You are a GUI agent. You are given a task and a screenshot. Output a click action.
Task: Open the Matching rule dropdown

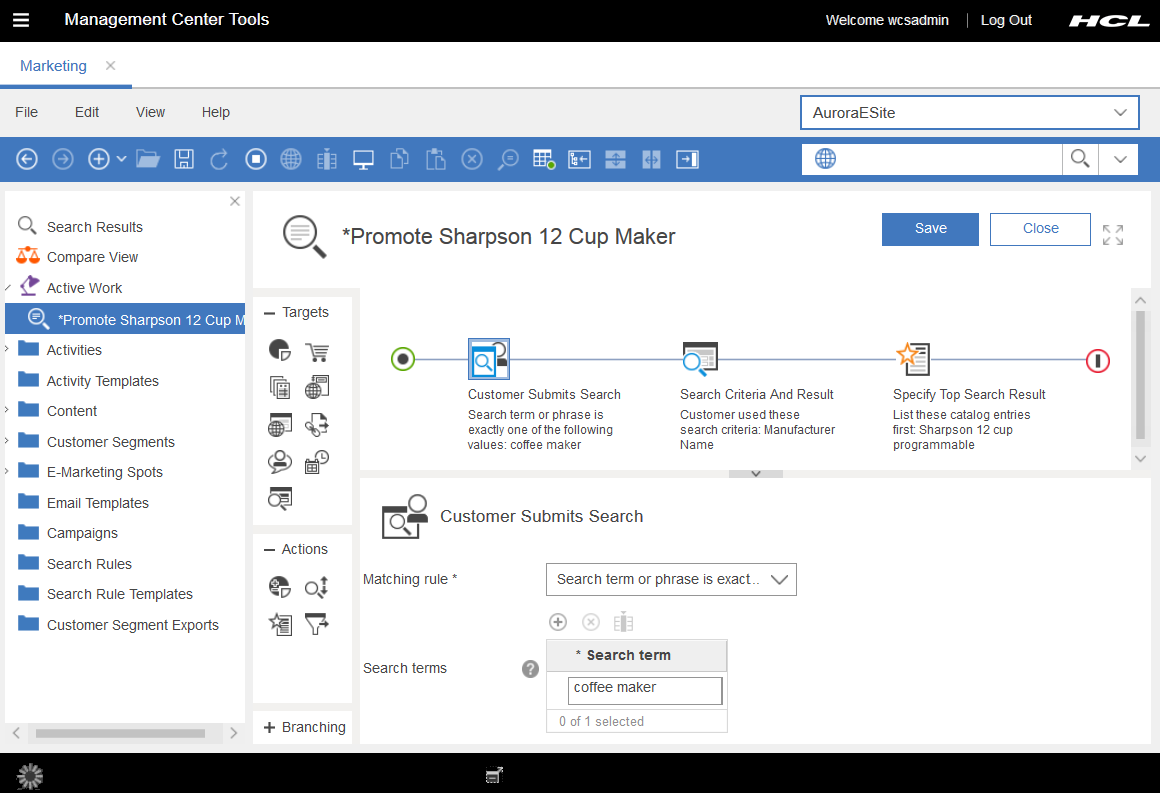click(671, 579)
